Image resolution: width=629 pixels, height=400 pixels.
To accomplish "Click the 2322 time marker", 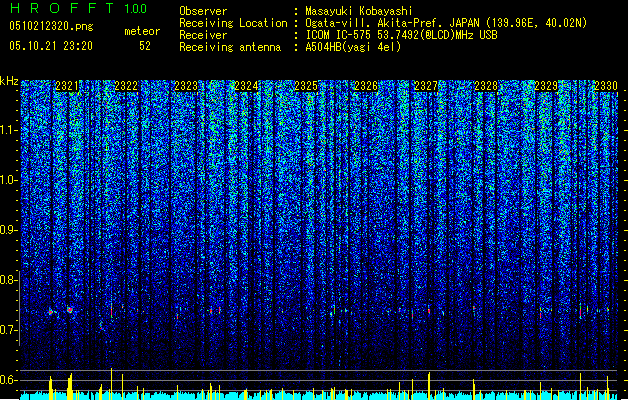I will (126, 86).
